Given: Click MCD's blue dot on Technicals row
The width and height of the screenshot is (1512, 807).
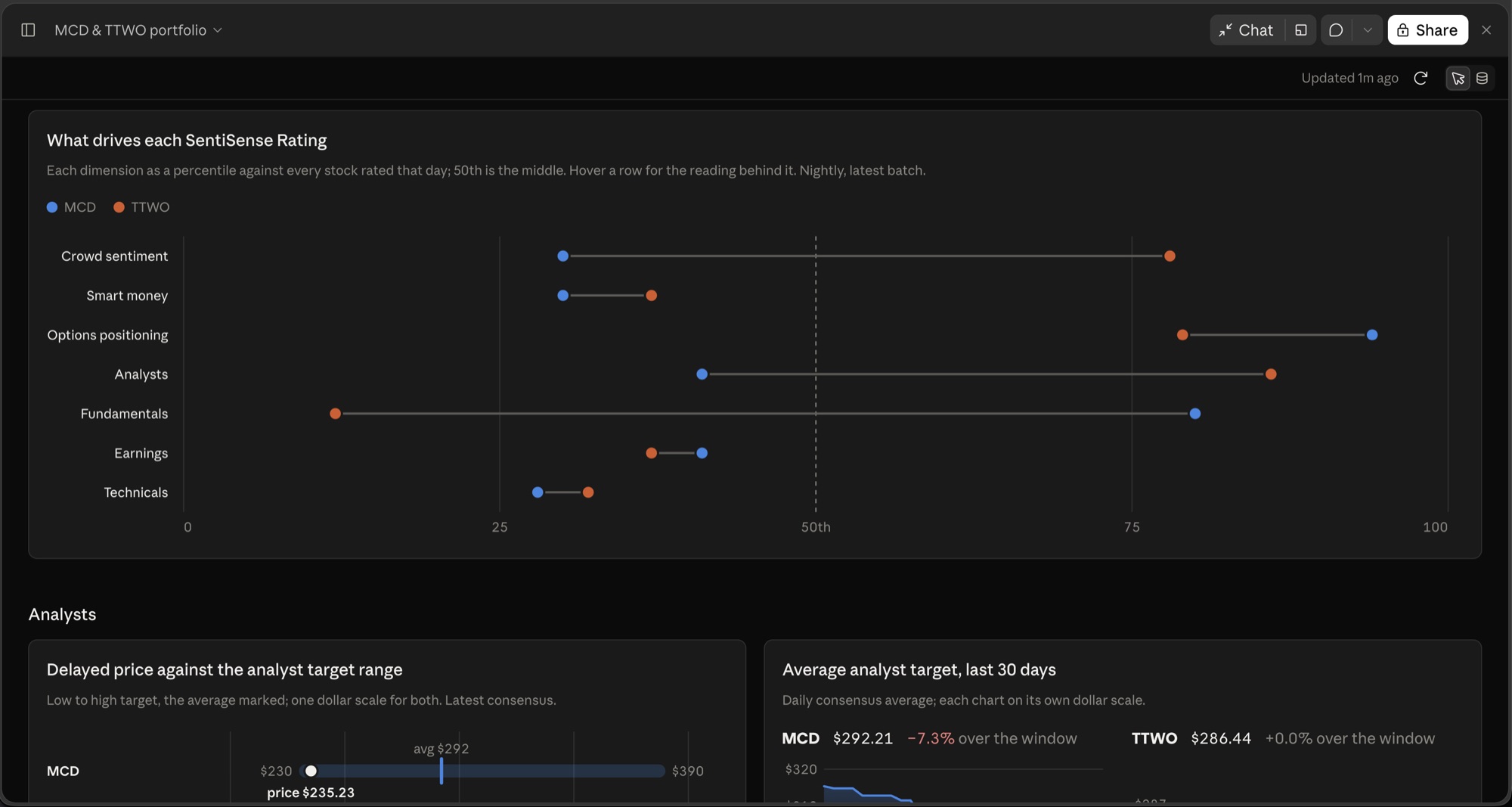Looking at the screenshot, I should pyautogui.click(x=538, y=492).
